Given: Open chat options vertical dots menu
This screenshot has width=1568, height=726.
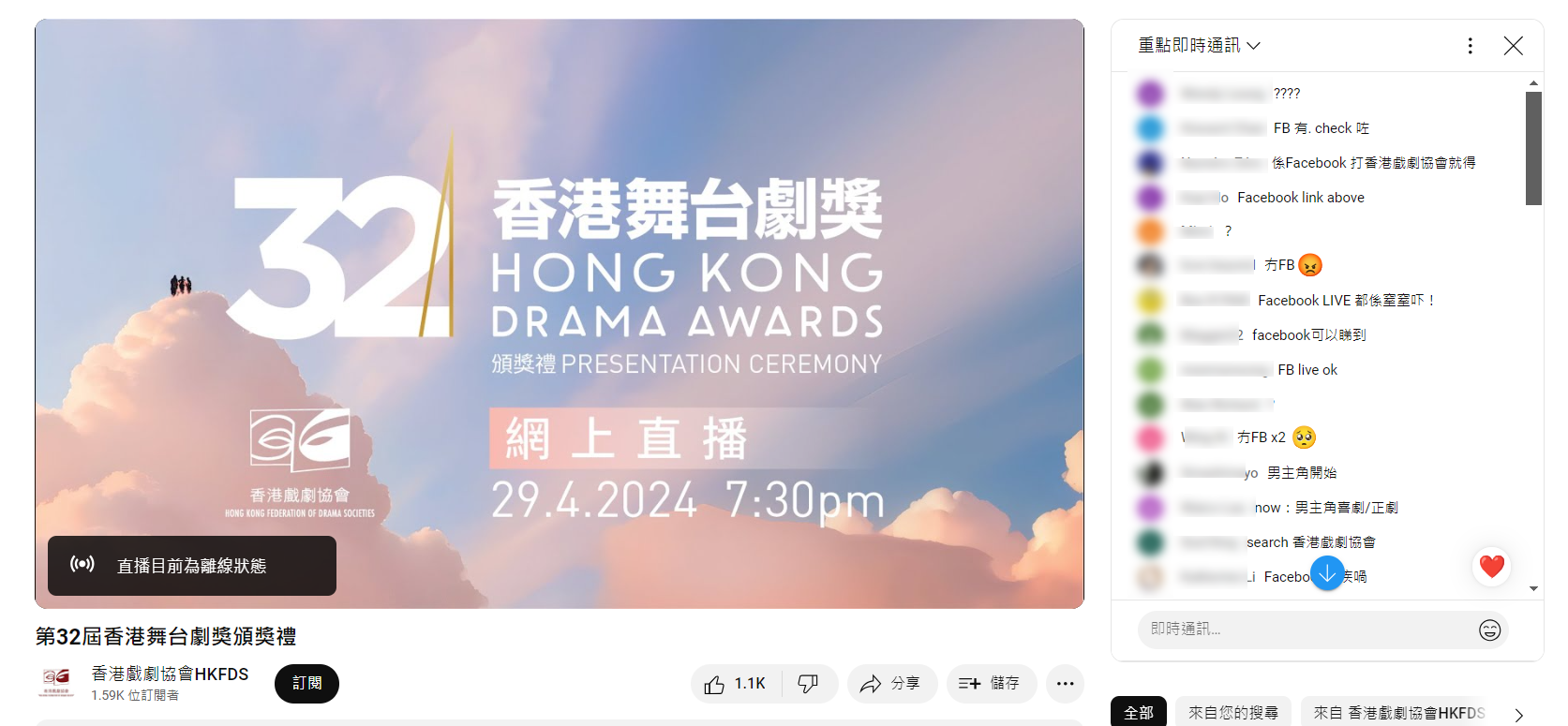Looking at the screenshot, I should (1470, 46).
